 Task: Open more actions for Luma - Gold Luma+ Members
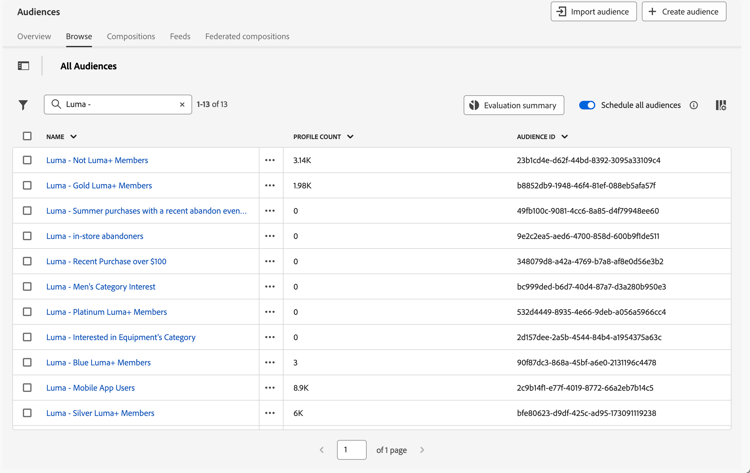(x=270, y=186)
